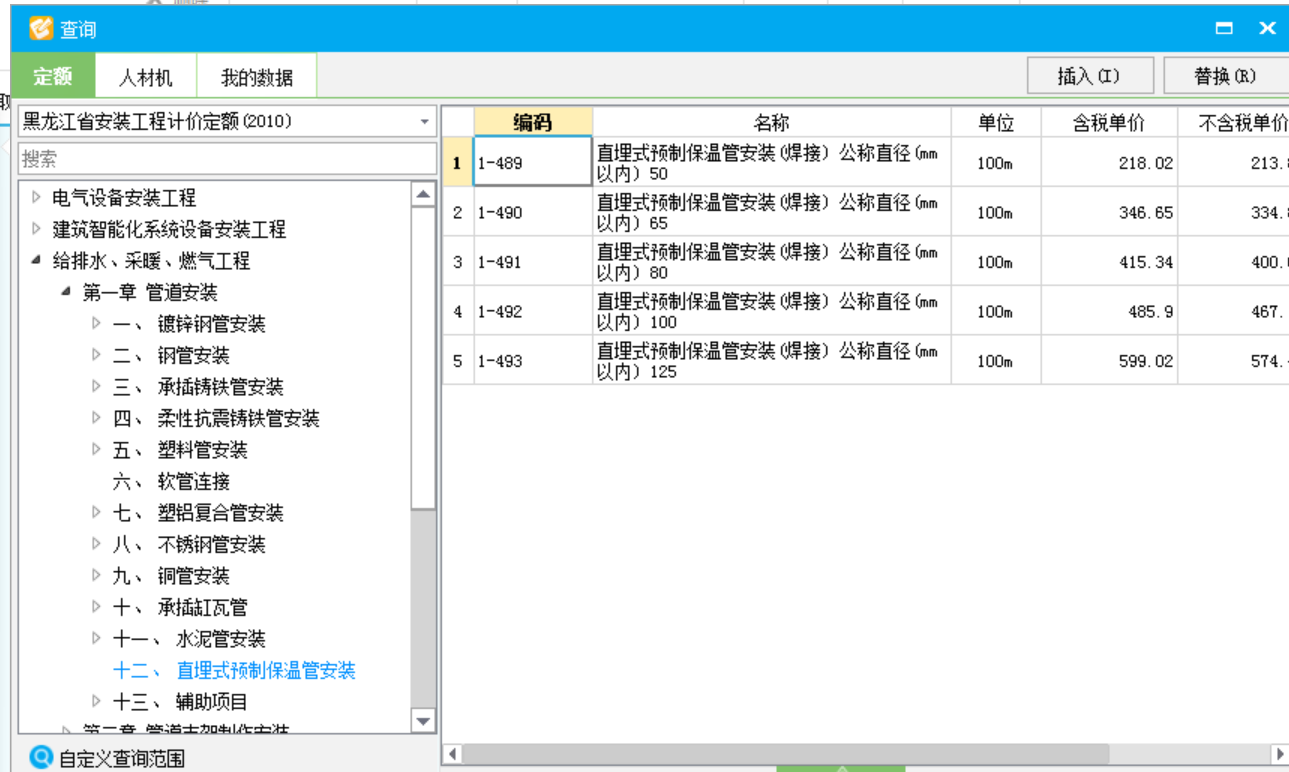The height and width of the screenshot is (772, 1289).
Task: Expand 八、不锈钢管安装 node
Action: click(96, 544)
